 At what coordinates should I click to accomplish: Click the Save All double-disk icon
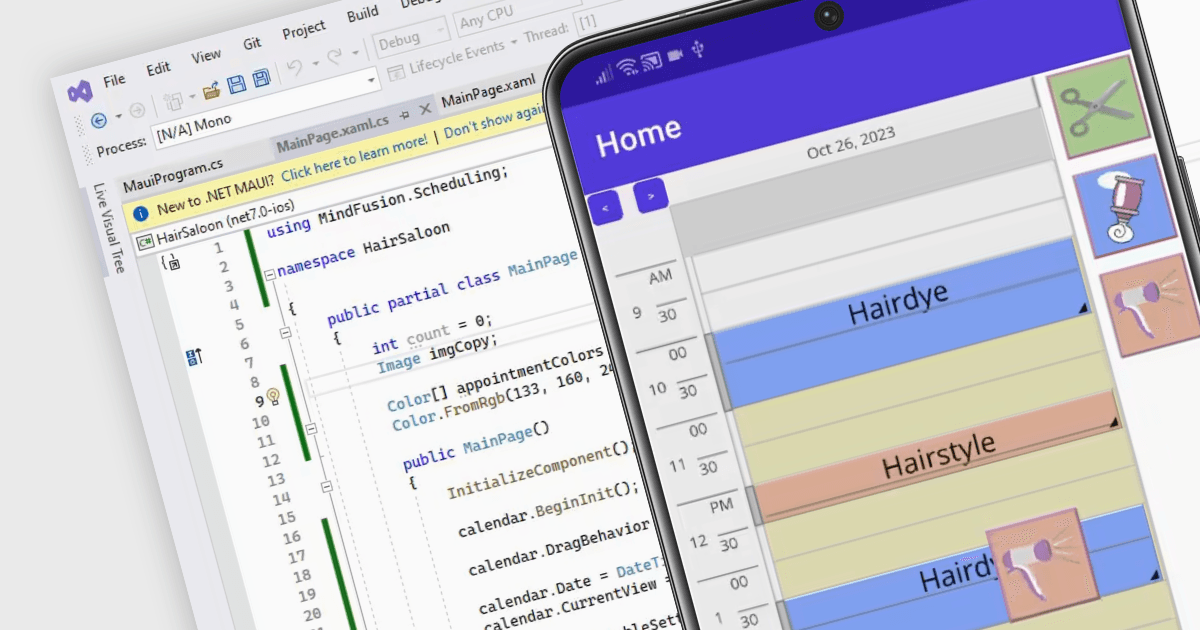click(261, 79)
